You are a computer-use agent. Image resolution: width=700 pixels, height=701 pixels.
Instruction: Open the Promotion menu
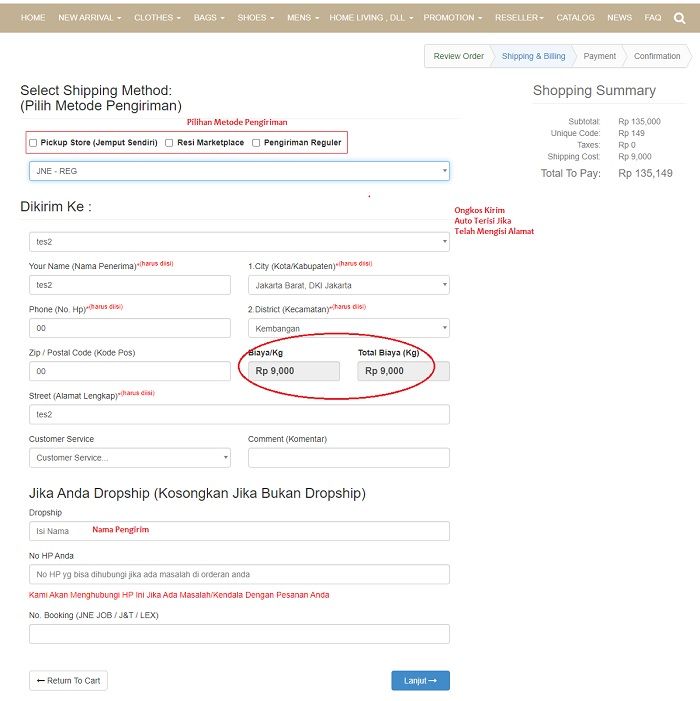point(452,17)
